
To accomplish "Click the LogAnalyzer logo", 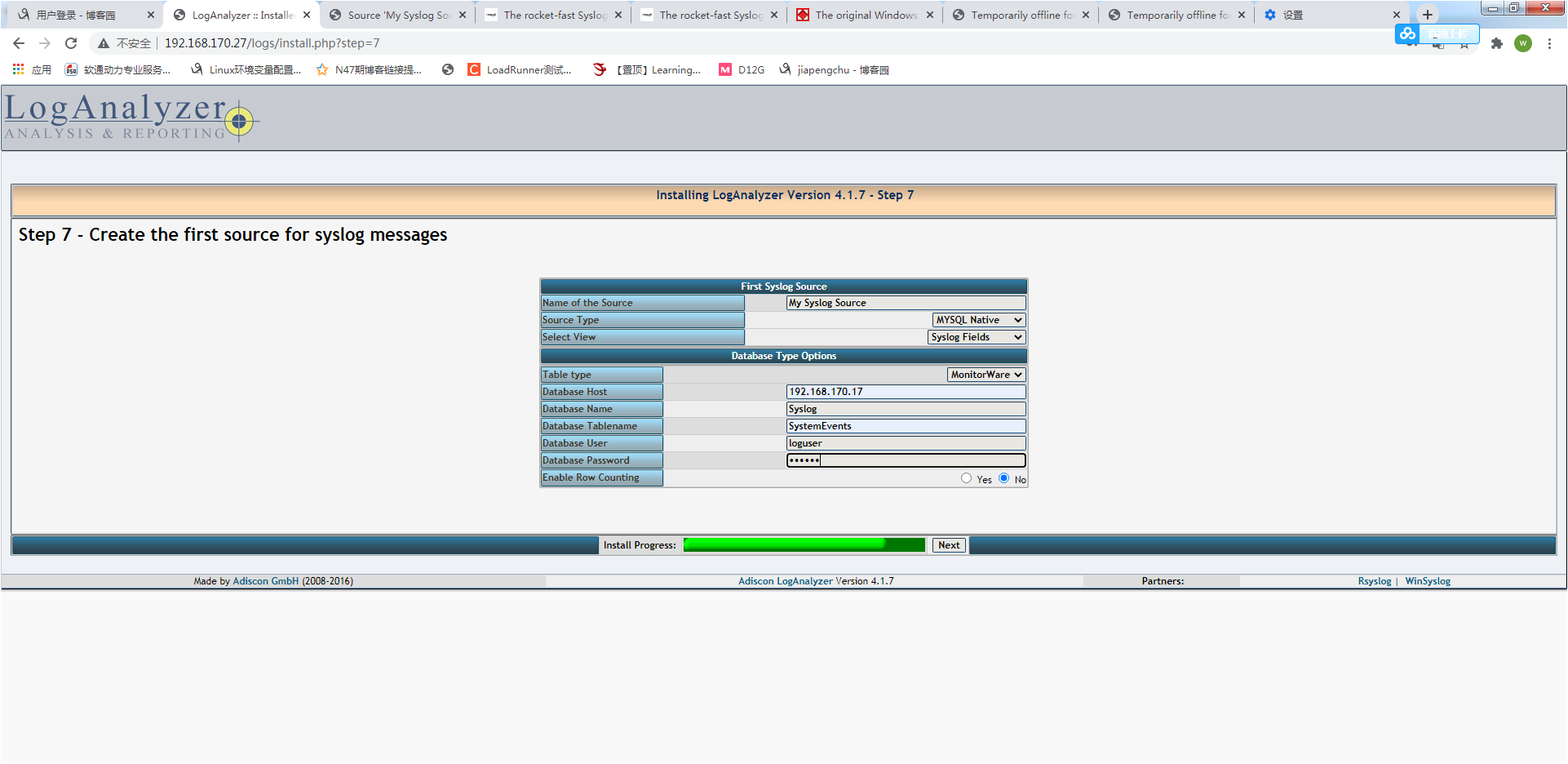I will click(x=131, y=117).
